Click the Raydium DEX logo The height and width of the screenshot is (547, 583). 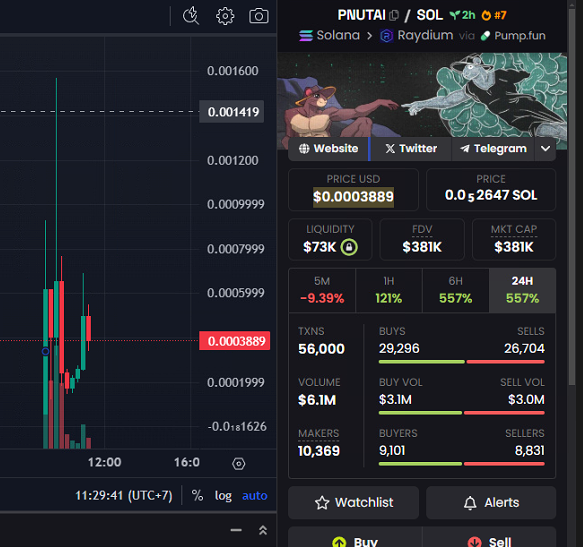(x=387, y=36)
